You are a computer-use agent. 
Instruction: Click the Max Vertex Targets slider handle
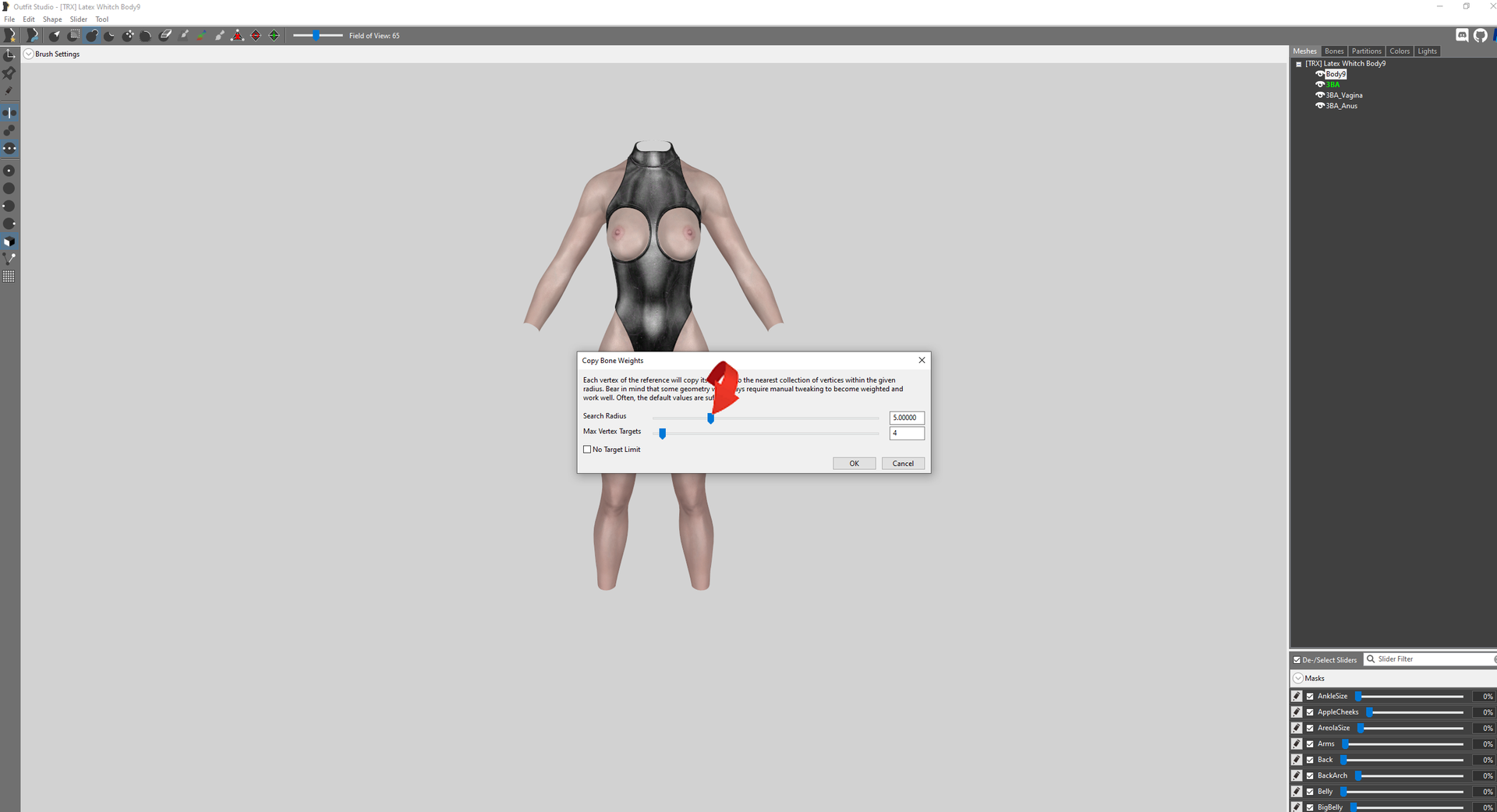662,434
